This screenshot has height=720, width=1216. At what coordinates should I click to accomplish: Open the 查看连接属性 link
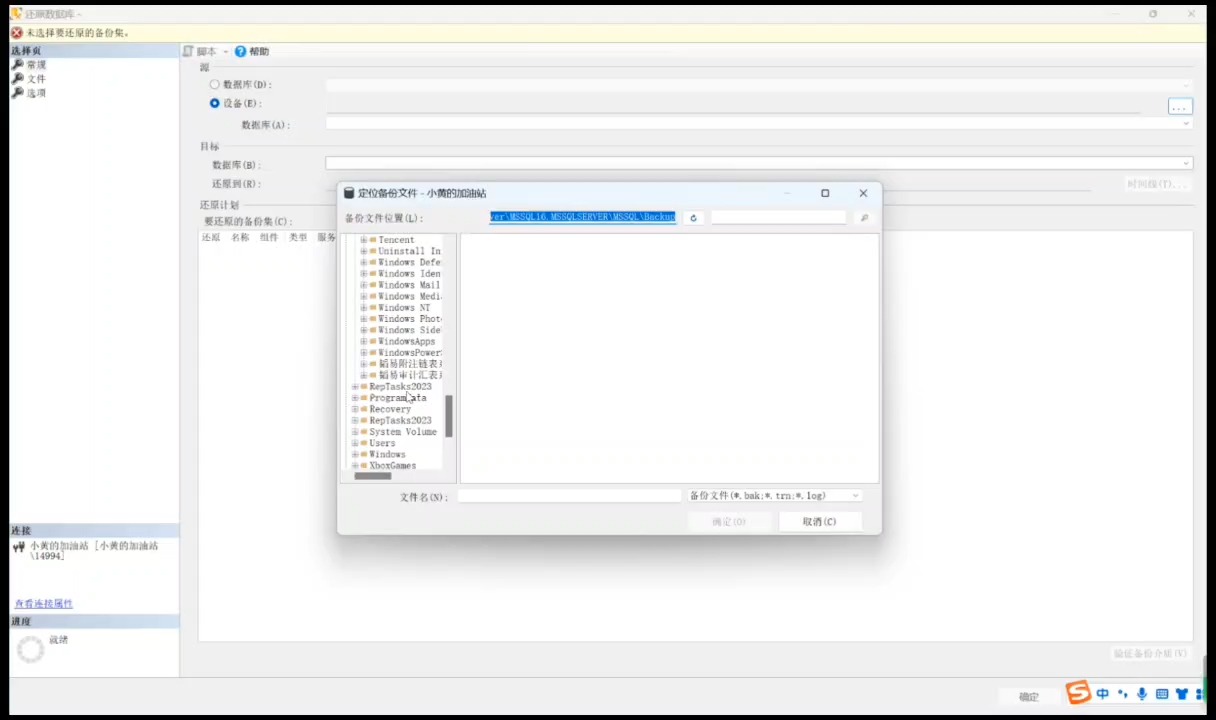tap(43, 604)
